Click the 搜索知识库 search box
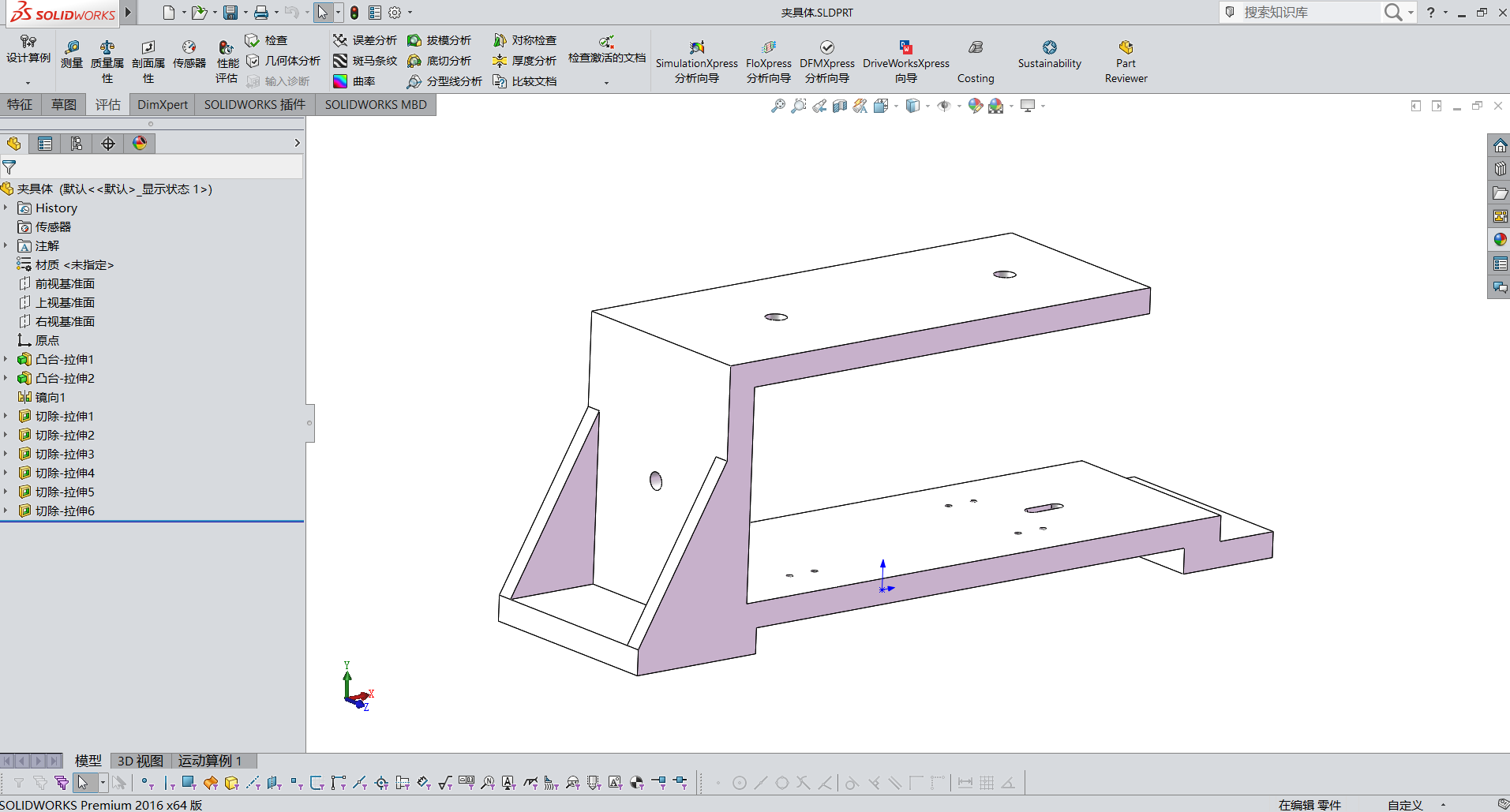 tap(1310, 12)
